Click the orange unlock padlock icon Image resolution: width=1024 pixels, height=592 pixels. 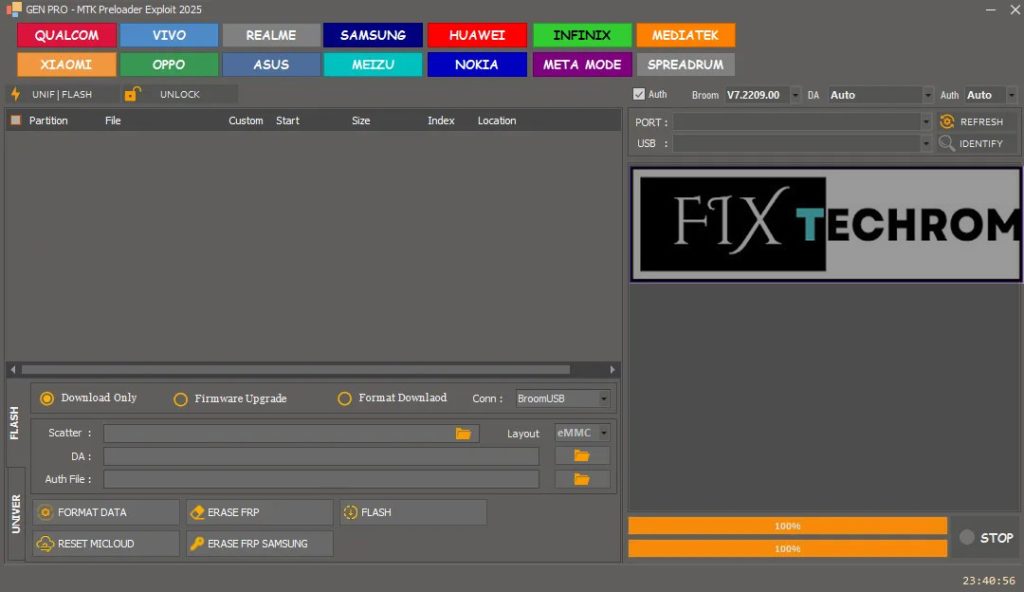click(133, 94)
